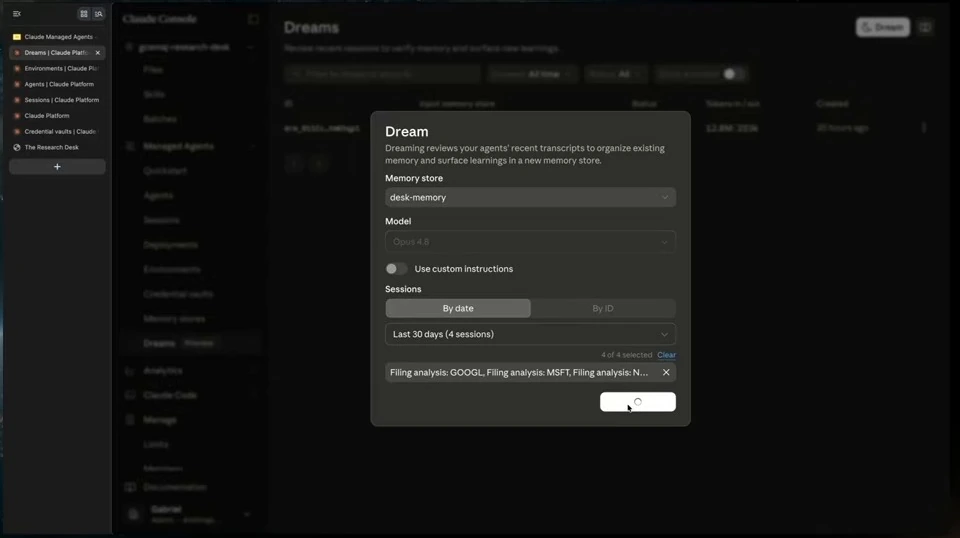Click the tab search icon
Viewport: 960px width, 538px height.
point(99,13)
